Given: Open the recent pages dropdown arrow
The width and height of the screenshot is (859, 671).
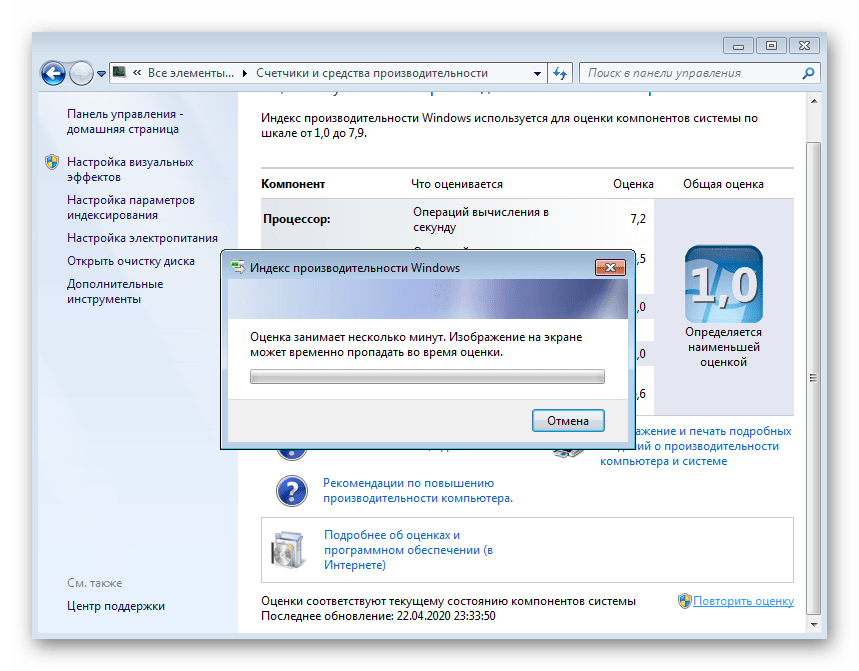Looking at the screenshot, I should [101, 74].
